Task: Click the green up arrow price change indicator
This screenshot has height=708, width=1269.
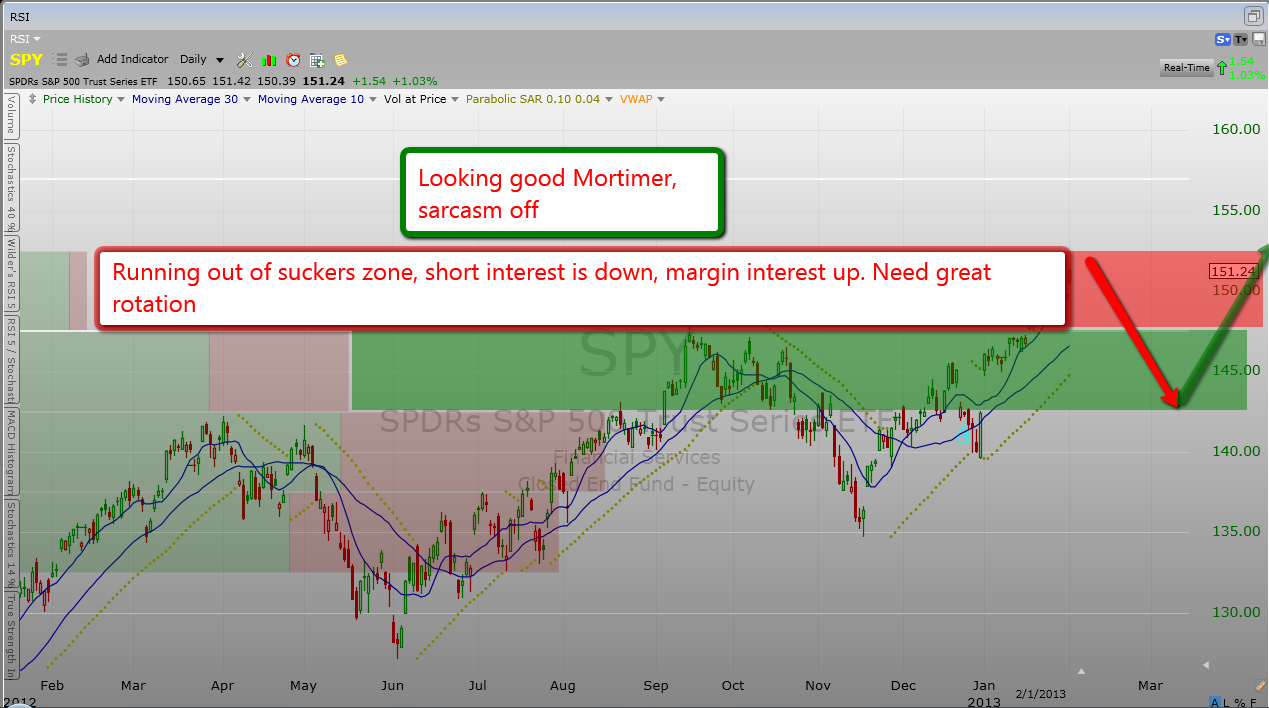Action: (1221, 68)
